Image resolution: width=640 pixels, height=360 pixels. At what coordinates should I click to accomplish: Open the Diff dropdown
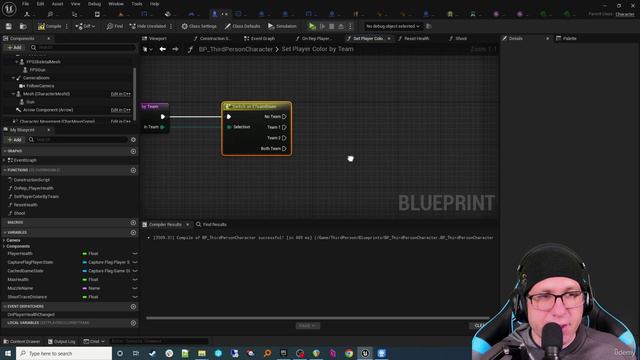click(x=85, y=26)
